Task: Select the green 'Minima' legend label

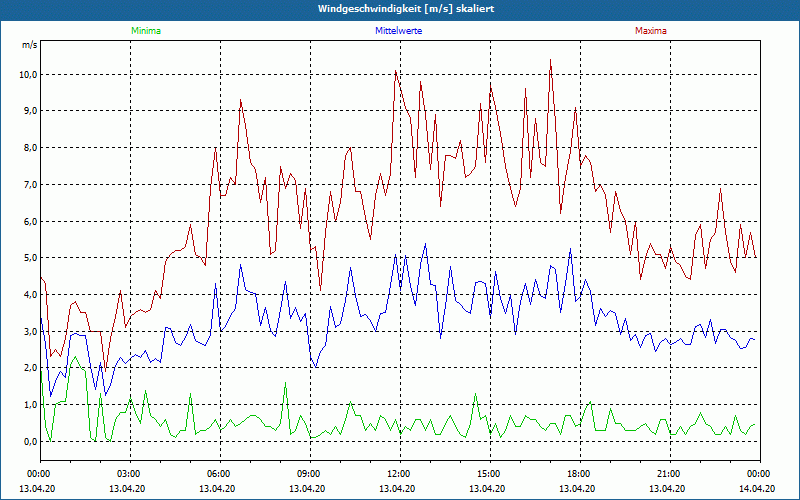Action: (x=146, y=31)
